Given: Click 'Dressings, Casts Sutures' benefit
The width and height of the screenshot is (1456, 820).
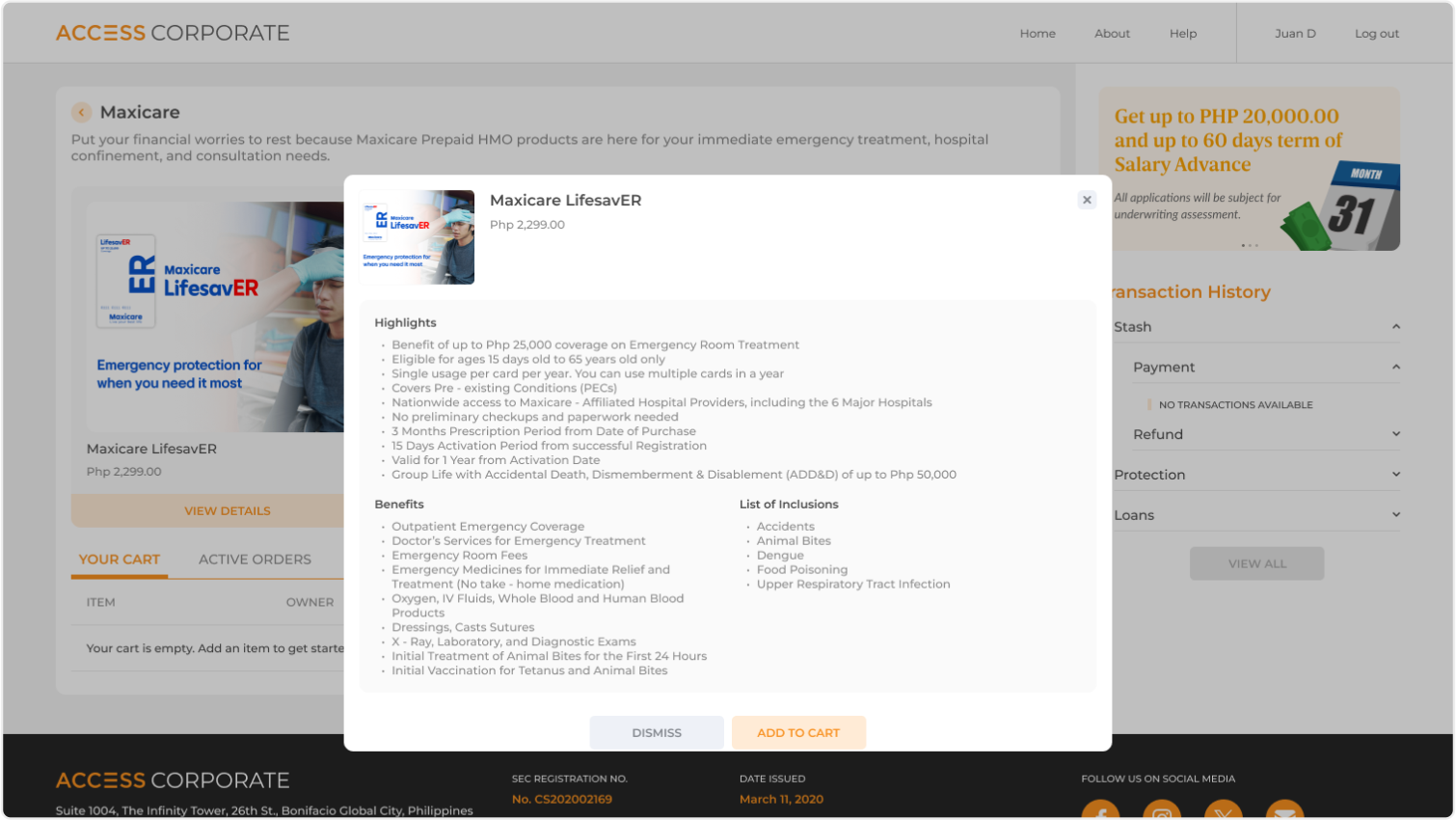Looking at the screenshot, I should pyautogui.click(x=463, y=627).
